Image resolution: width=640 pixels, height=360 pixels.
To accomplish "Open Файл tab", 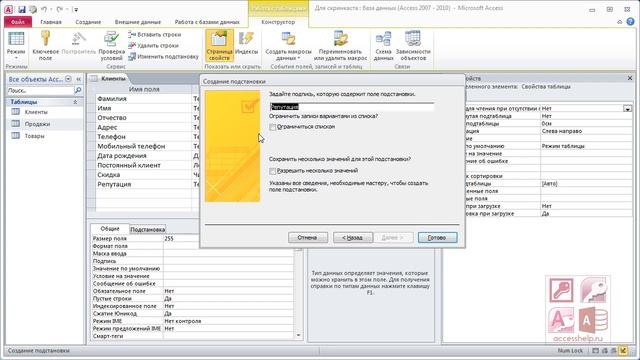I will coord(18,22).
